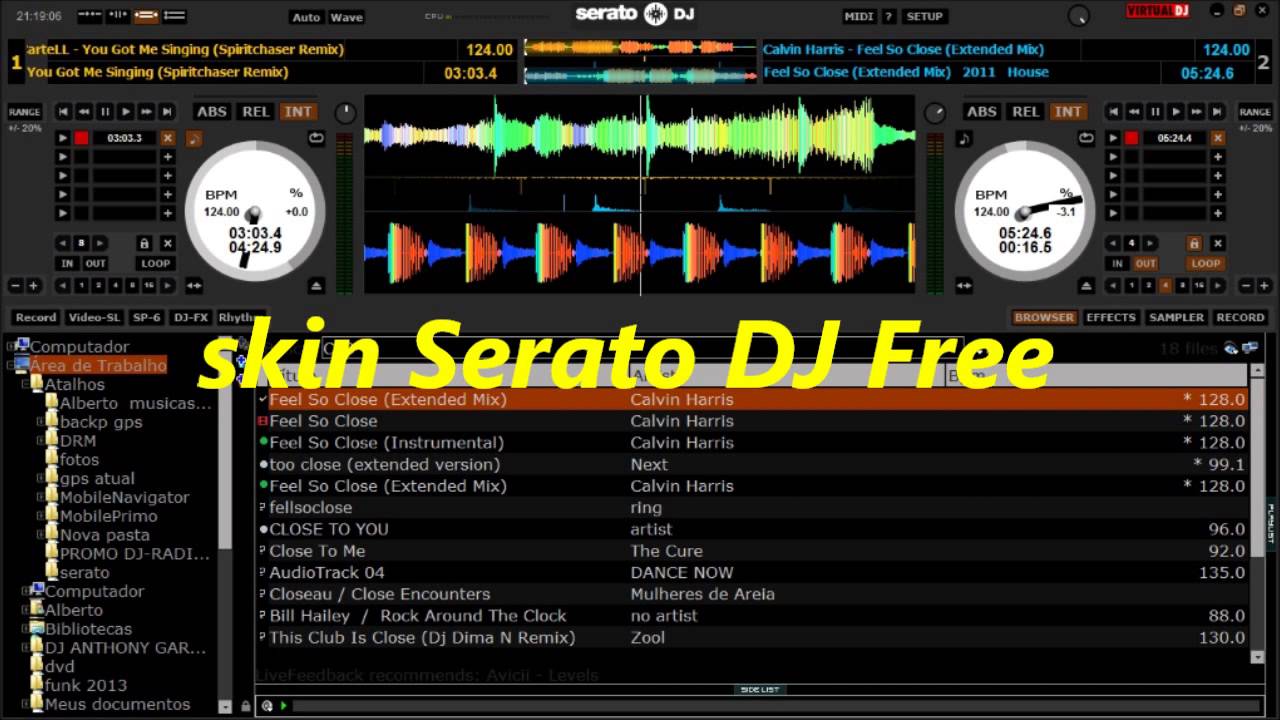Collapse the Área de Trabalho folder
The height and width of the screenshot is (720, 1280).
pos(11,366)
